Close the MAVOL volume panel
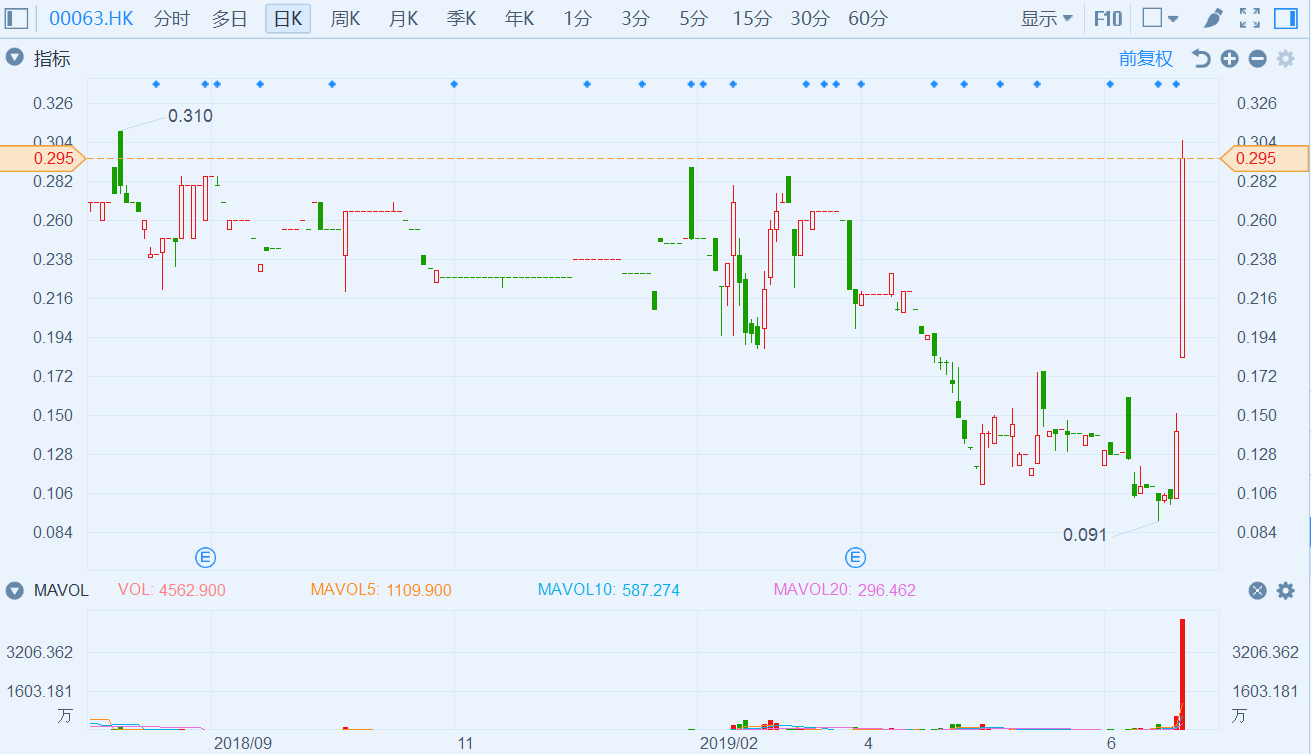 pyautogui.click(x=1258, y=591)
